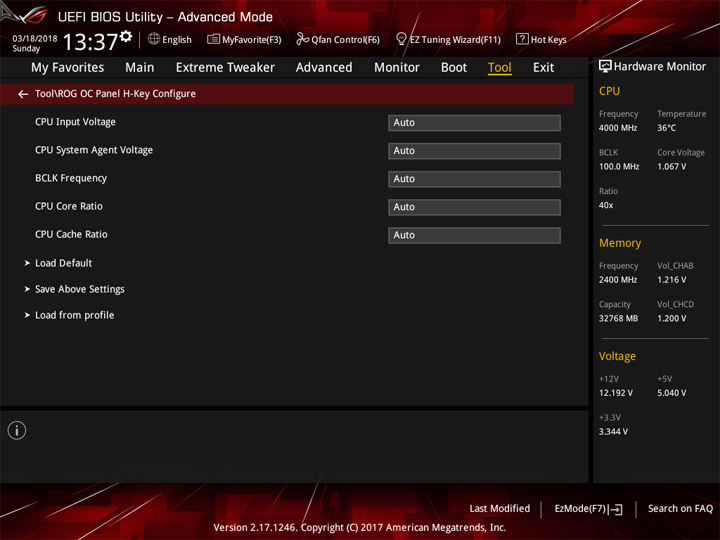Click the 1.067 V core voltage value
This screenshot has width=720, height=540.
pyautogui.click(x=671, y=166)
